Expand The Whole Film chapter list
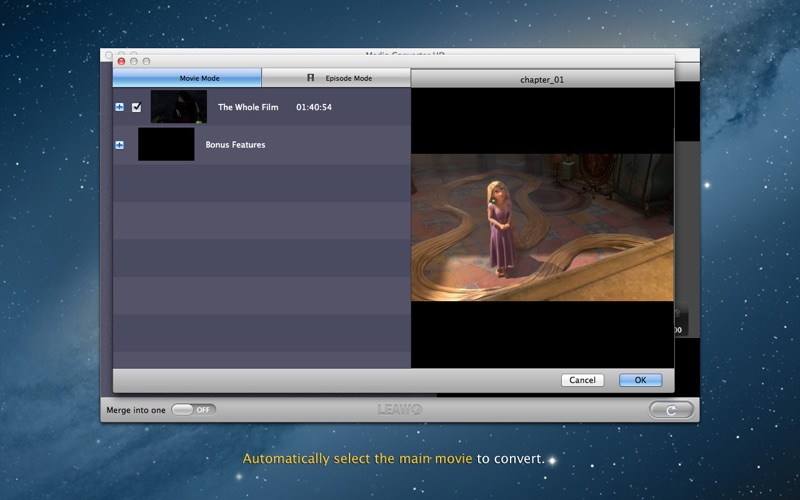 (119, 107)
